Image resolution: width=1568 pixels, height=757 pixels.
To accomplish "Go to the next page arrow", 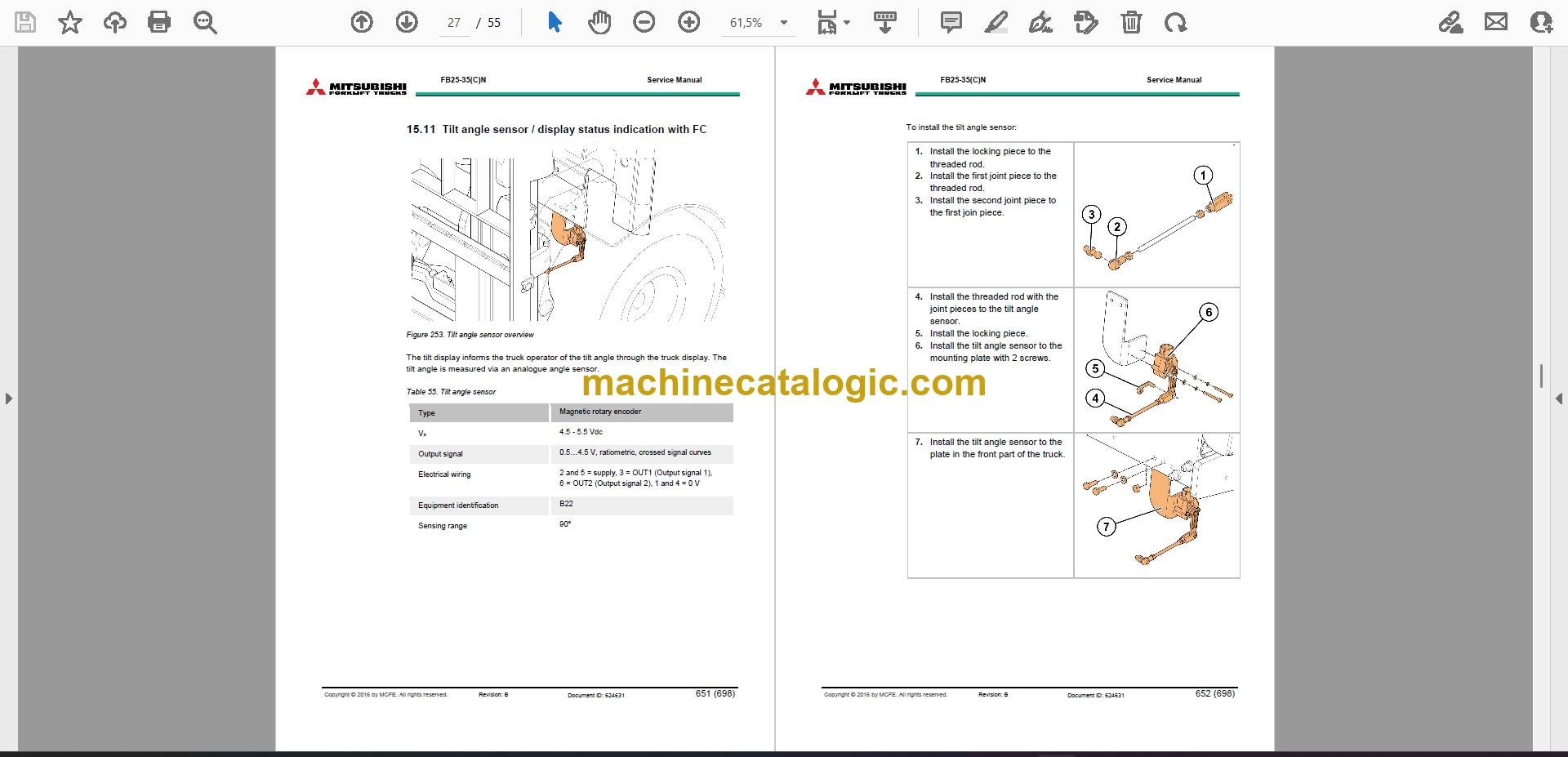I will coord(407,22).
